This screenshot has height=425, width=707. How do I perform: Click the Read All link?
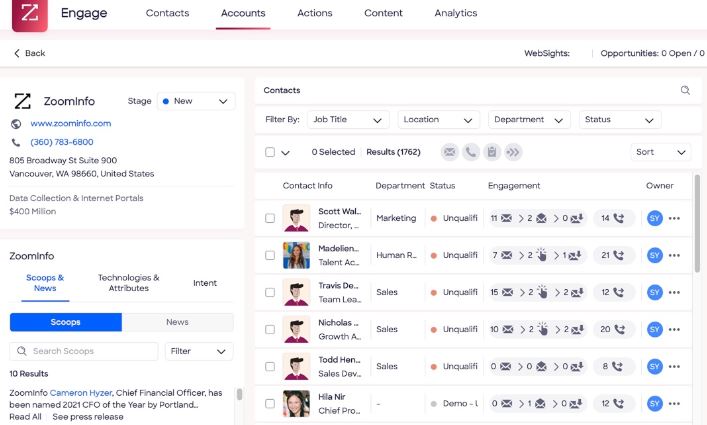[x=25, y=417]
